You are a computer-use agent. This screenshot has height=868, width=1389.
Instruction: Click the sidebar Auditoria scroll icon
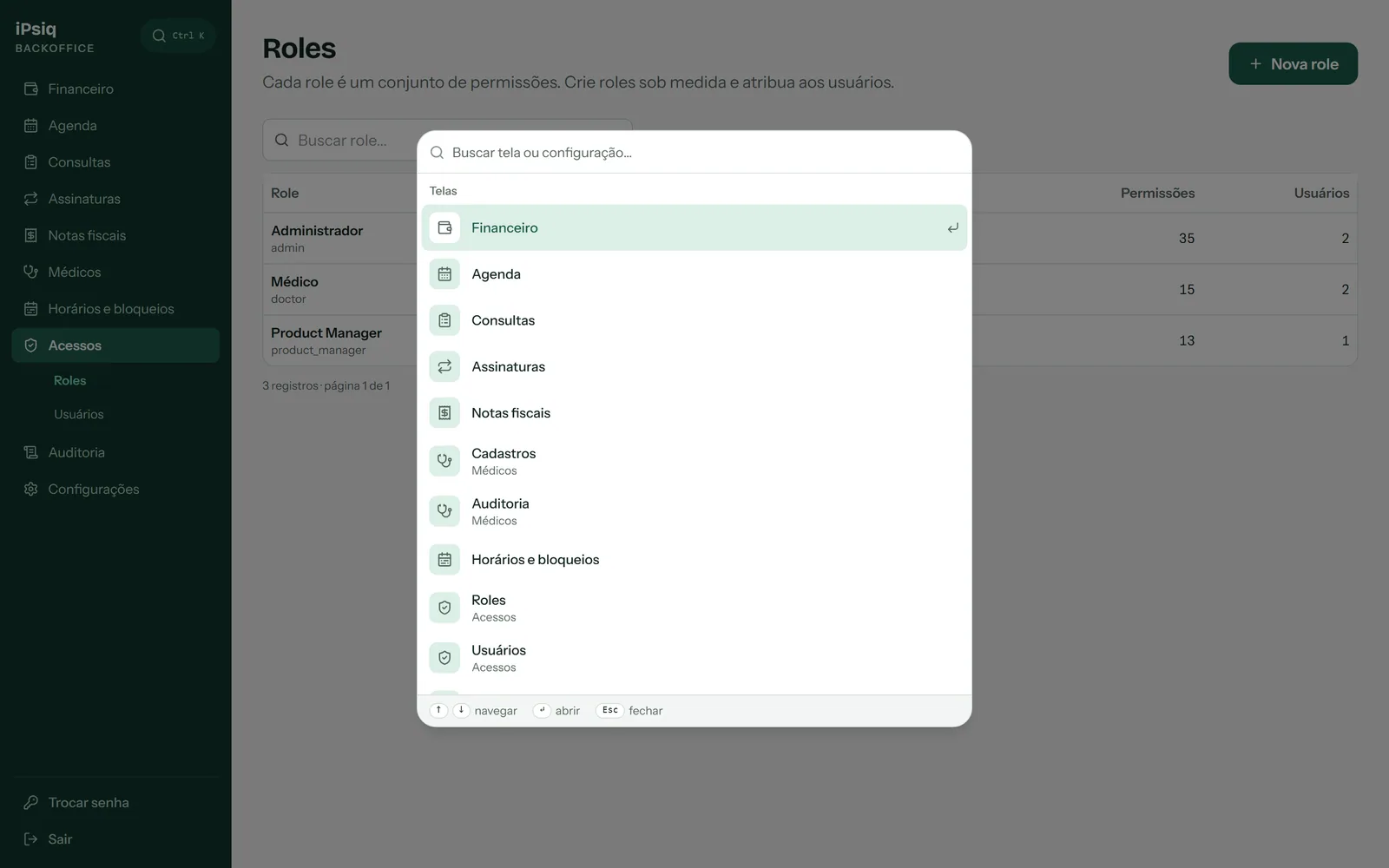[31, 452]
